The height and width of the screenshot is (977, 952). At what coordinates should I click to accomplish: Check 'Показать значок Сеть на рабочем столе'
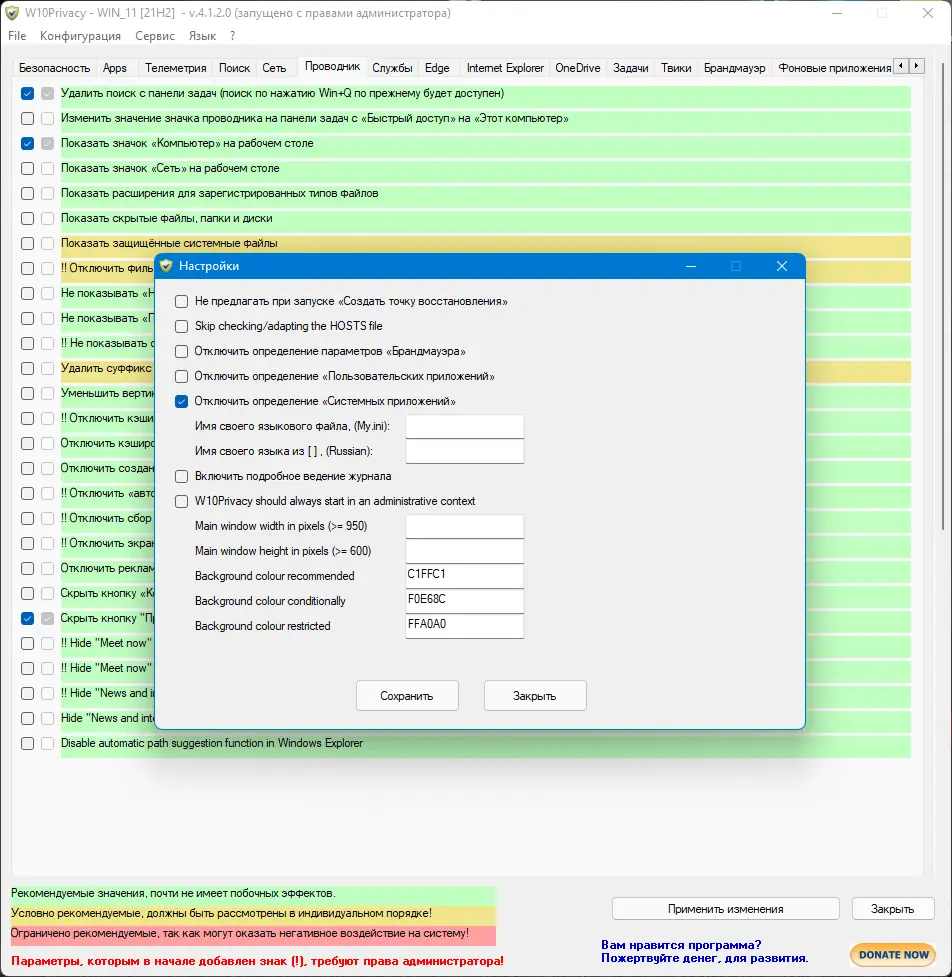27,168
